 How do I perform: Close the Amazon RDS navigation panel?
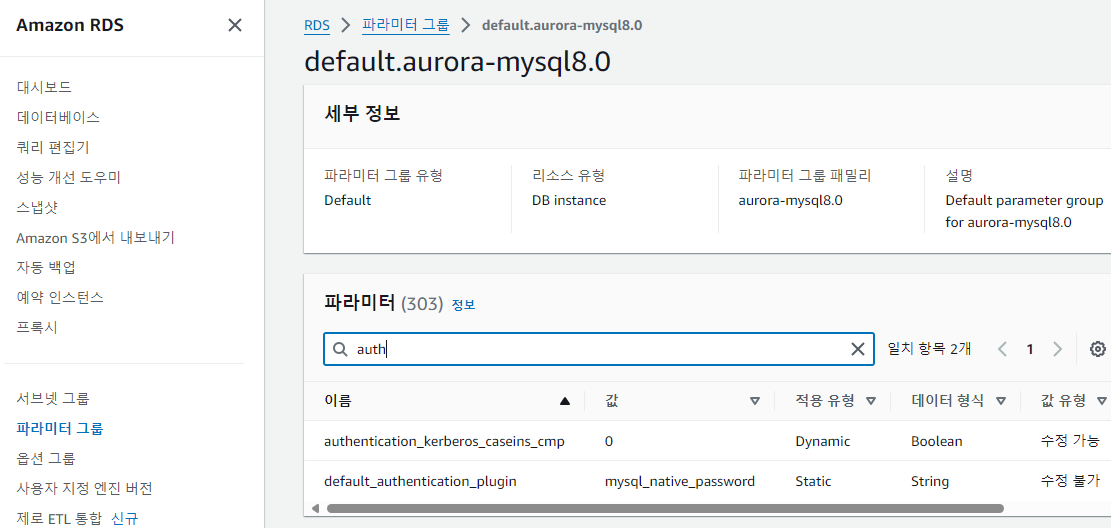click(235, 26)
